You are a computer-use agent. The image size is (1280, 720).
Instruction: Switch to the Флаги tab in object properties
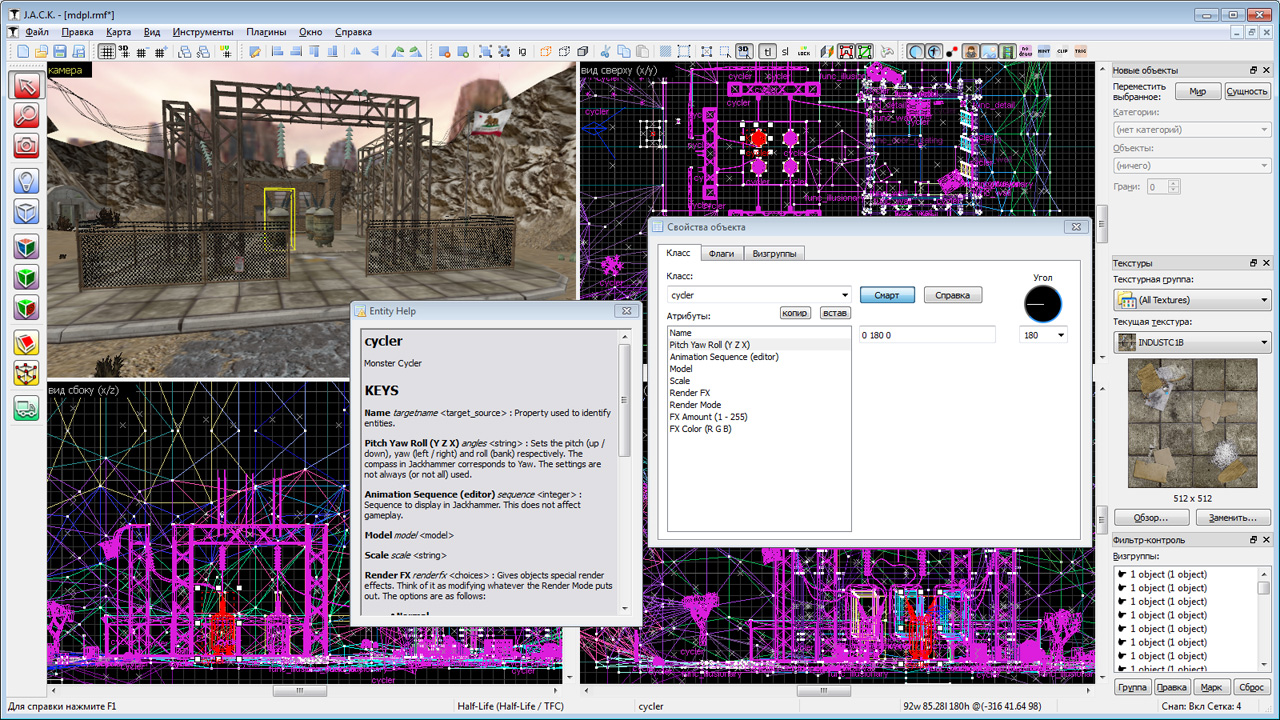click(x=722, y=253)
